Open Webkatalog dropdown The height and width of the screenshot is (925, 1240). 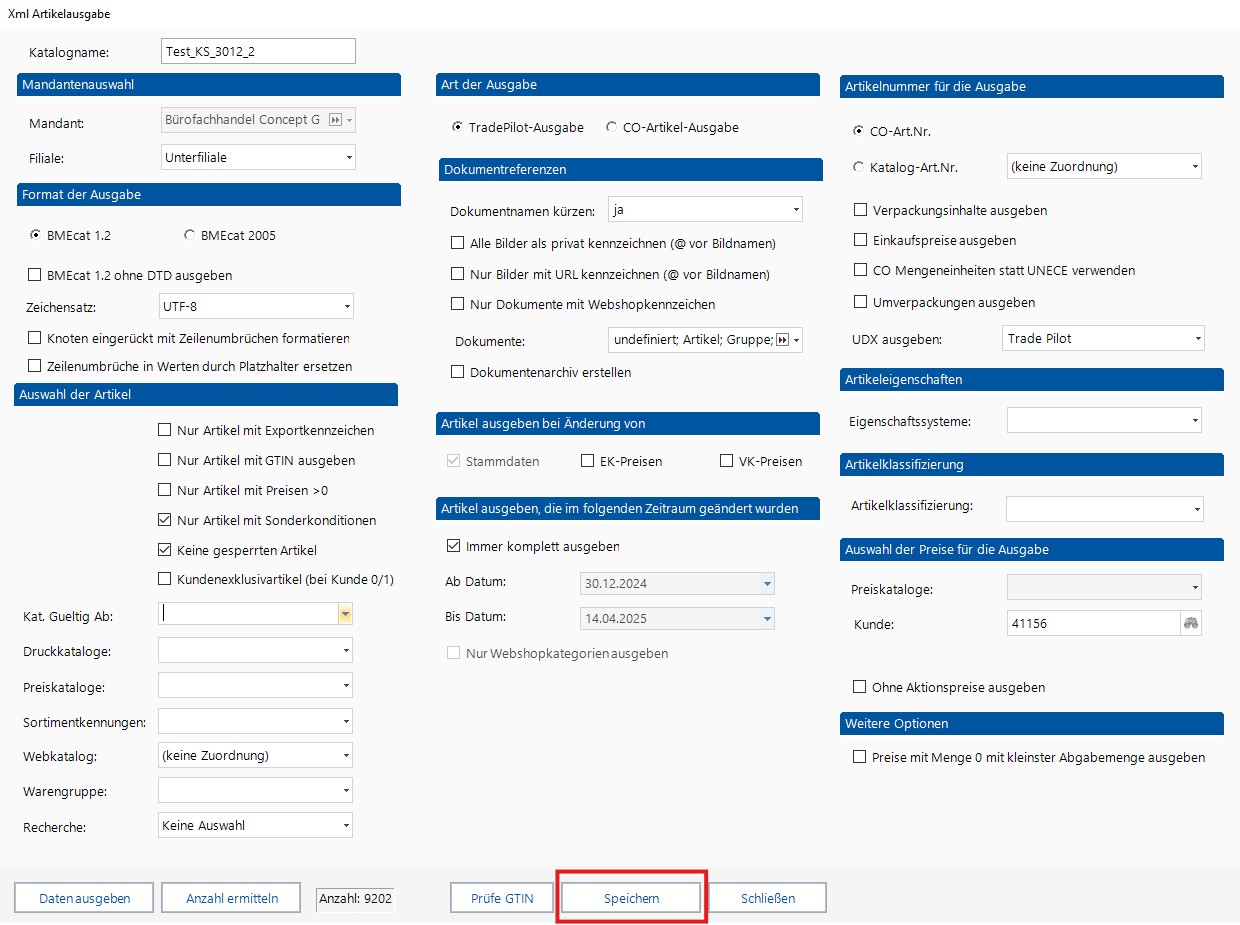point(256,755)
